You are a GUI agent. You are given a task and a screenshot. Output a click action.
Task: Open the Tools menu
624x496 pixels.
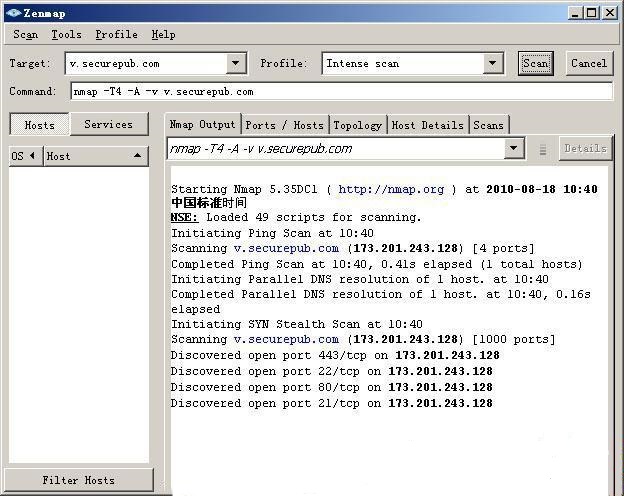coord(66,34)
